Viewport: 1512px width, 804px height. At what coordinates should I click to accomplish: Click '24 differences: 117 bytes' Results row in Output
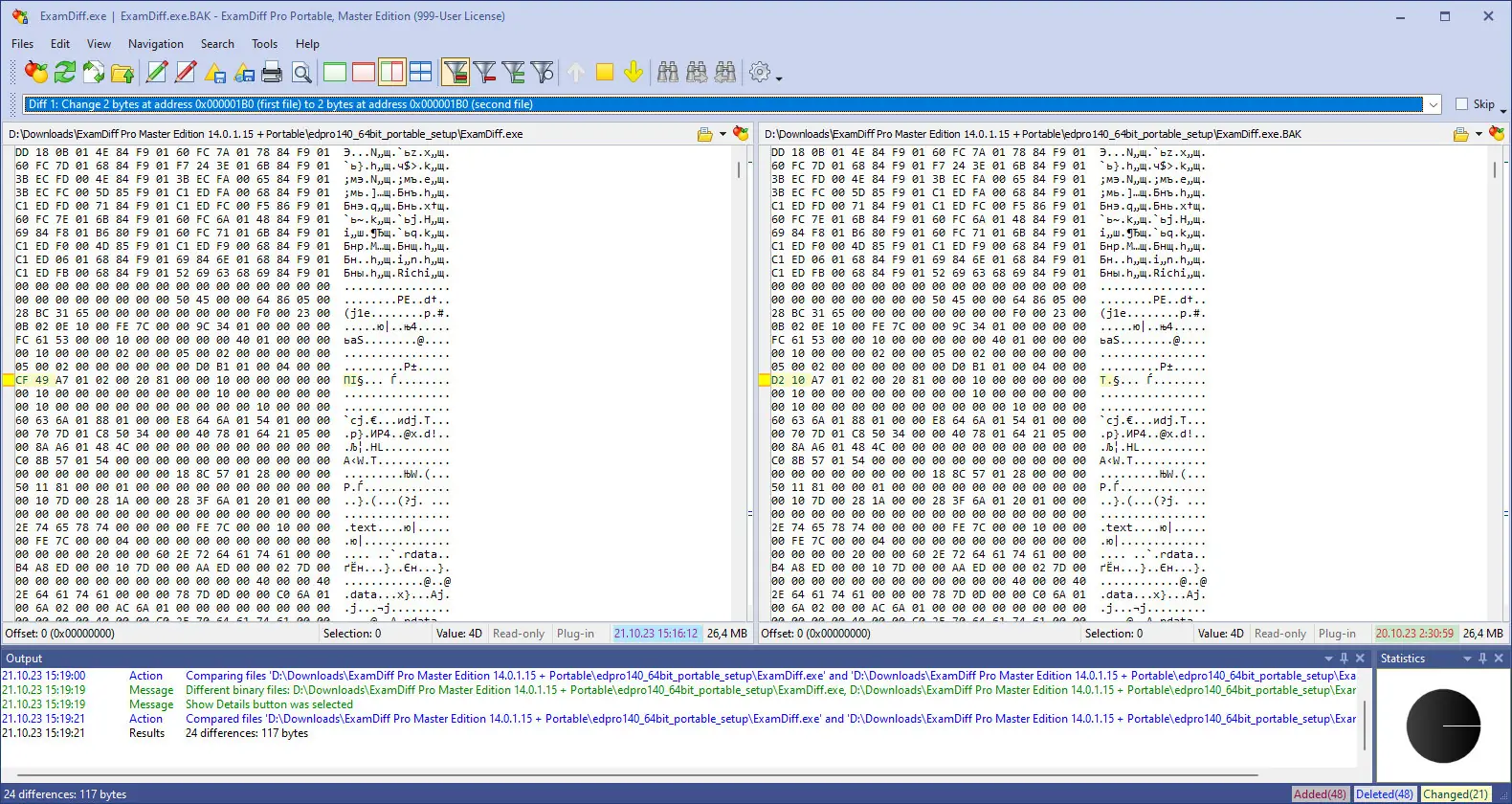pyautogui.click(x=247, y=733)
